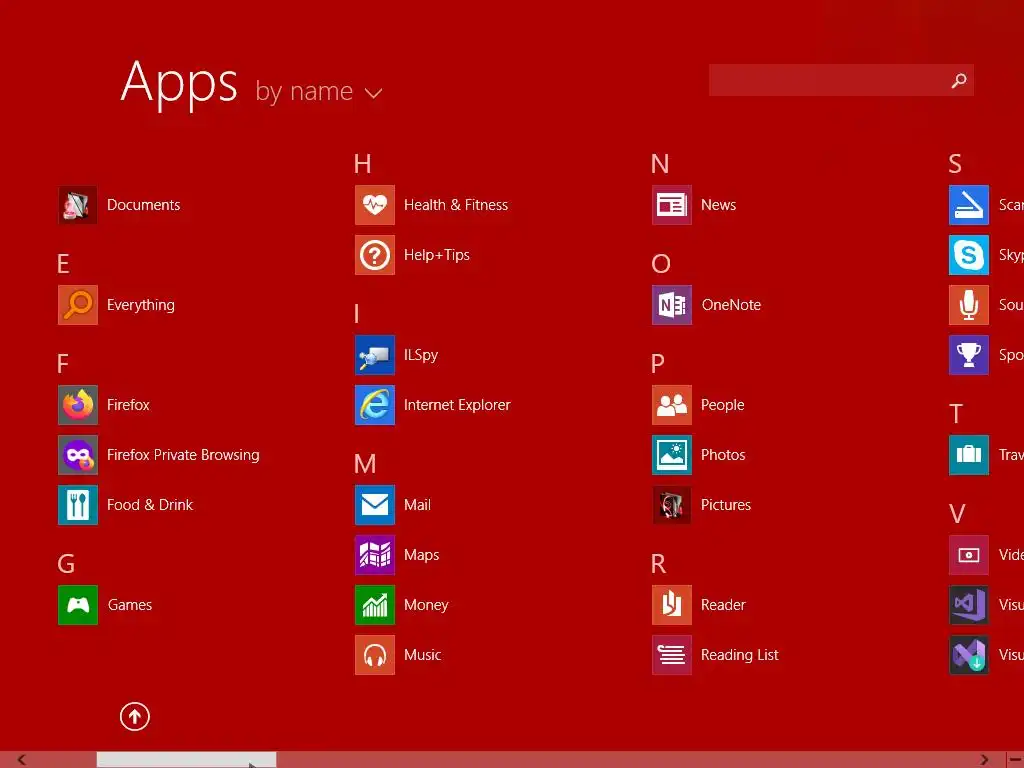The width and height of the screenshot is (1024, 768).
Task: Launch the Maps app icon
Action: click(375, 555)
